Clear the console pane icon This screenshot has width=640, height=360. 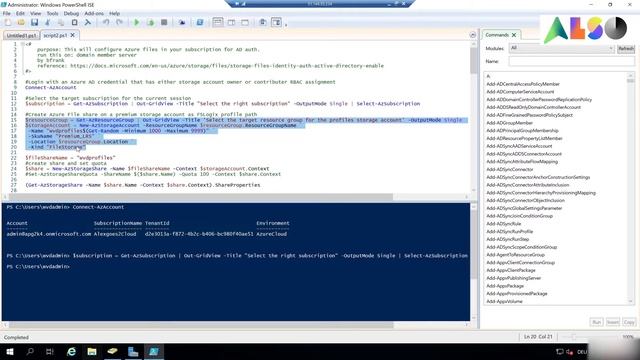(87, 22)
